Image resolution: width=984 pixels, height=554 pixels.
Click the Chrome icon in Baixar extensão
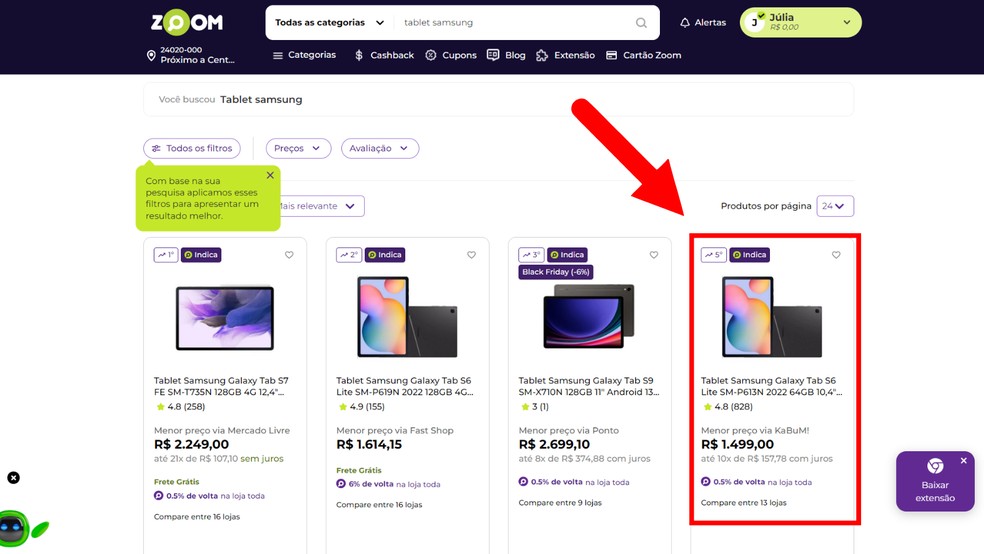[935, 466]
